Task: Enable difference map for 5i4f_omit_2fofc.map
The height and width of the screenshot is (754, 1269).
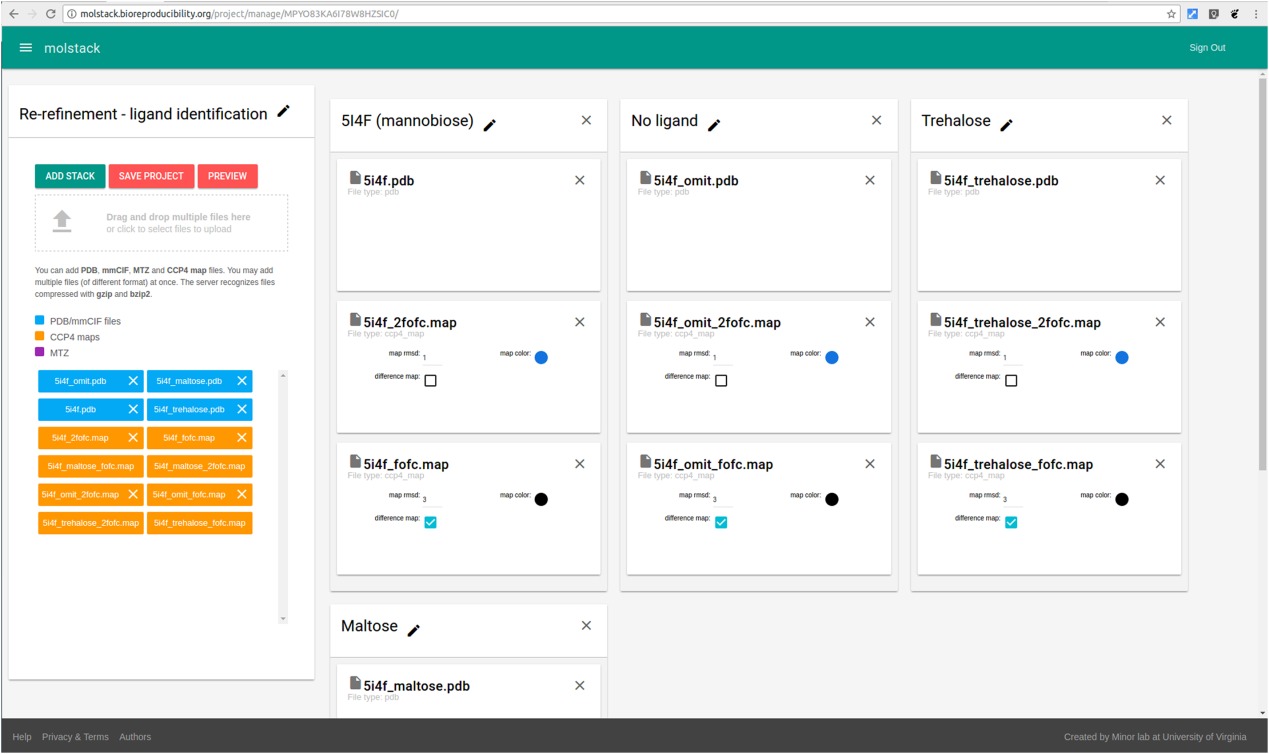Action: pyautogui.click(x=721, y=381)
